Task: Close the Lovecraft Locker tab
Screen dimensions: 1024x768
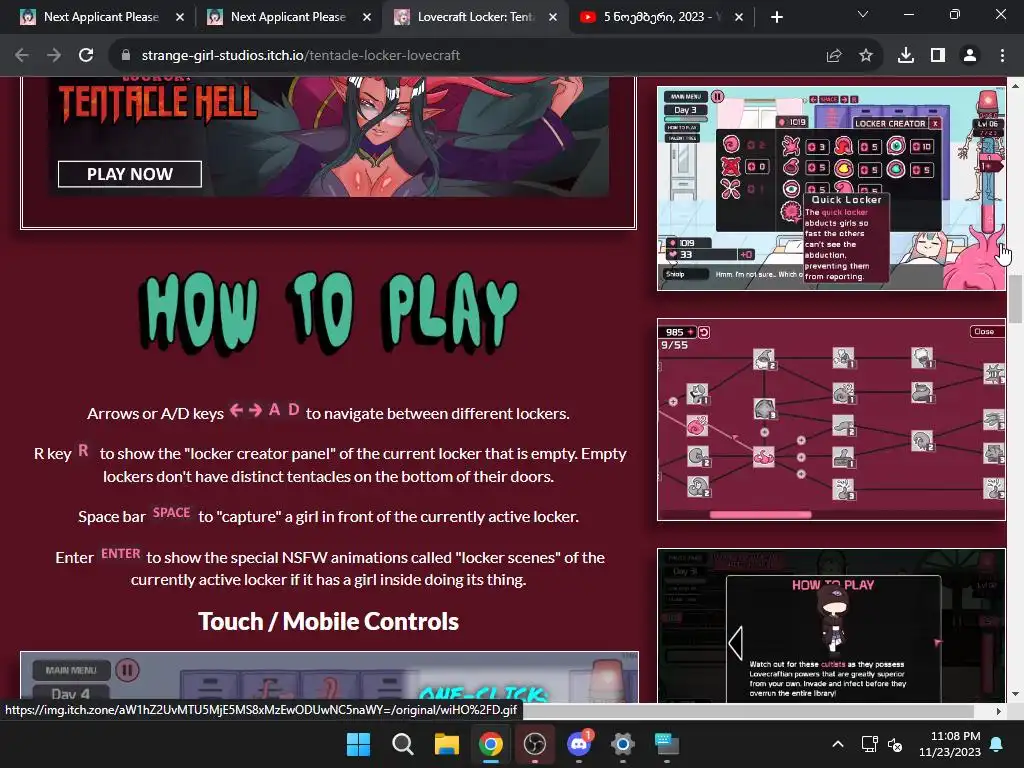Action: pos(553,17)
